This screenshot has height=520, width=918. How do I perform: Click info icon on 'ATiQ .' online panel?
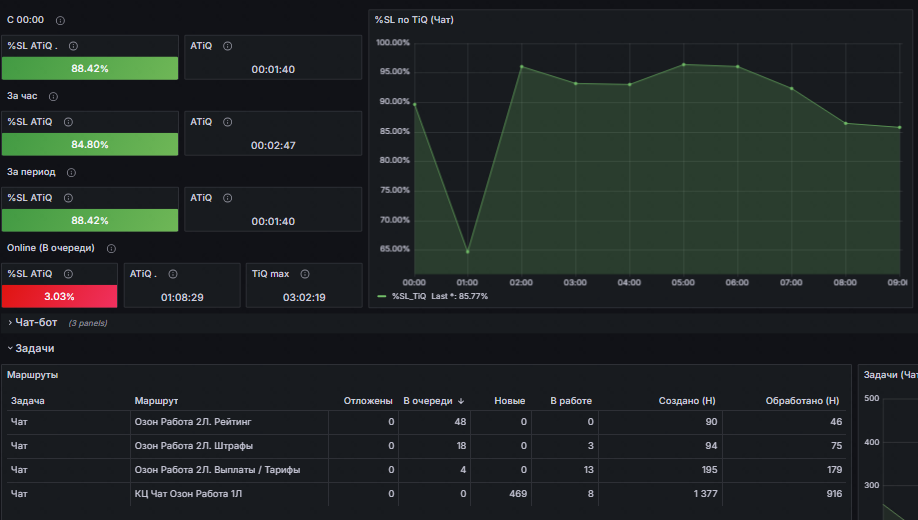[173, 274]
